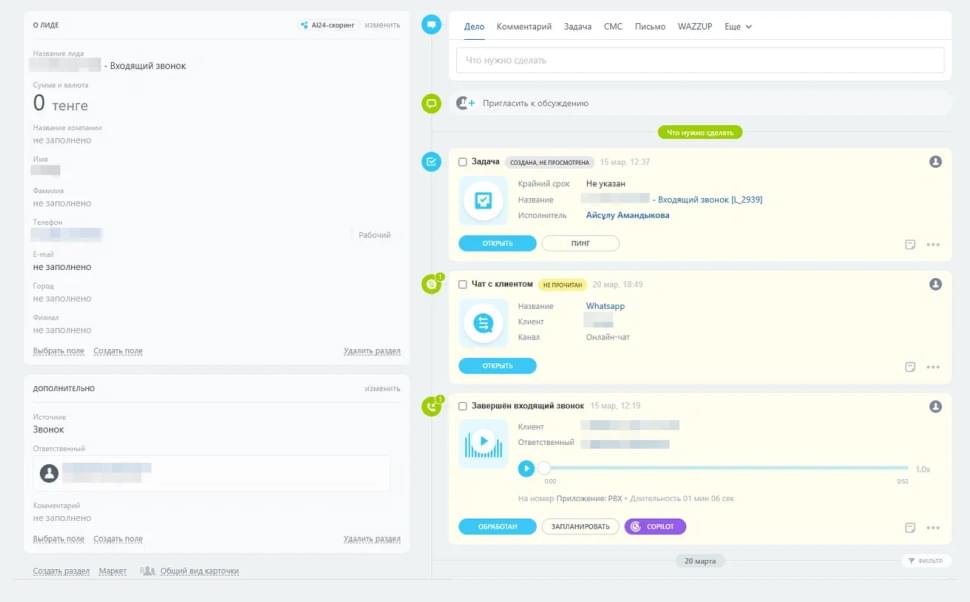Open more options in Чат с клиентом card
The width and height of the screenshot is (970, 602).
click(933, 367)
